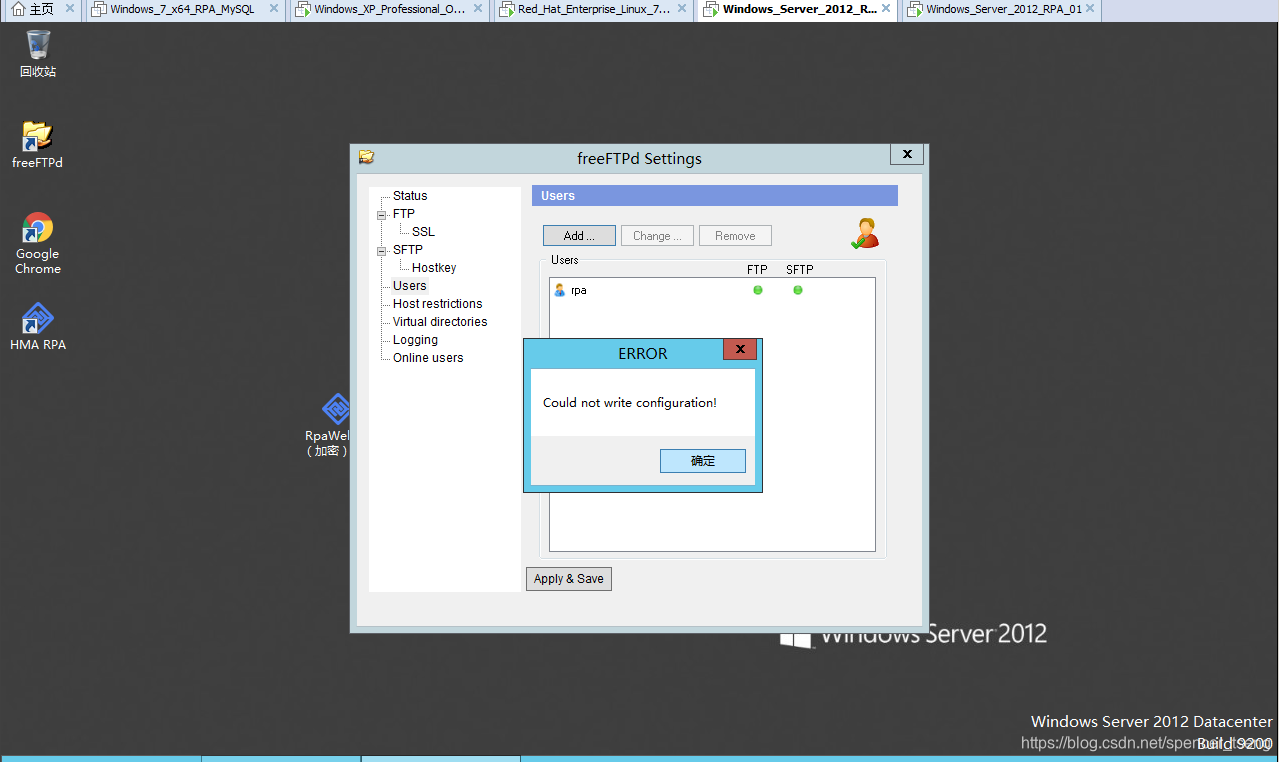Click the Remove user button
This screenshot has height=762, width=1280.
point(735,236)
